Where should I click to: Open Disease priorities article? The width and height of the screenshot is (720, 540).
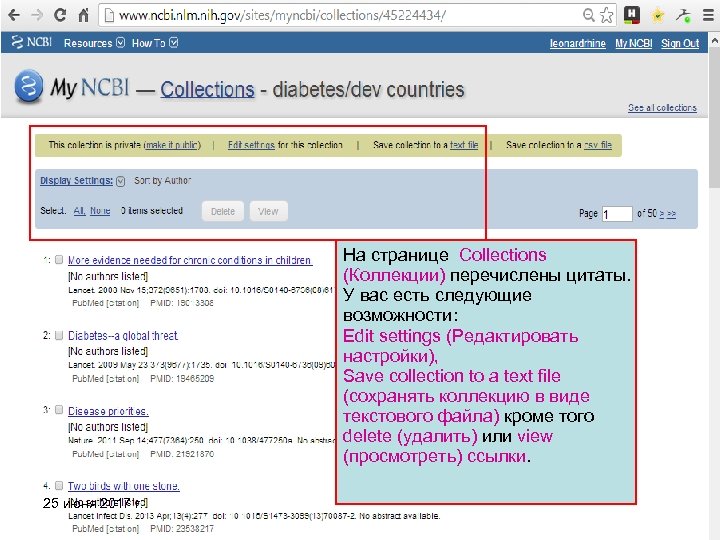(108, 411)
